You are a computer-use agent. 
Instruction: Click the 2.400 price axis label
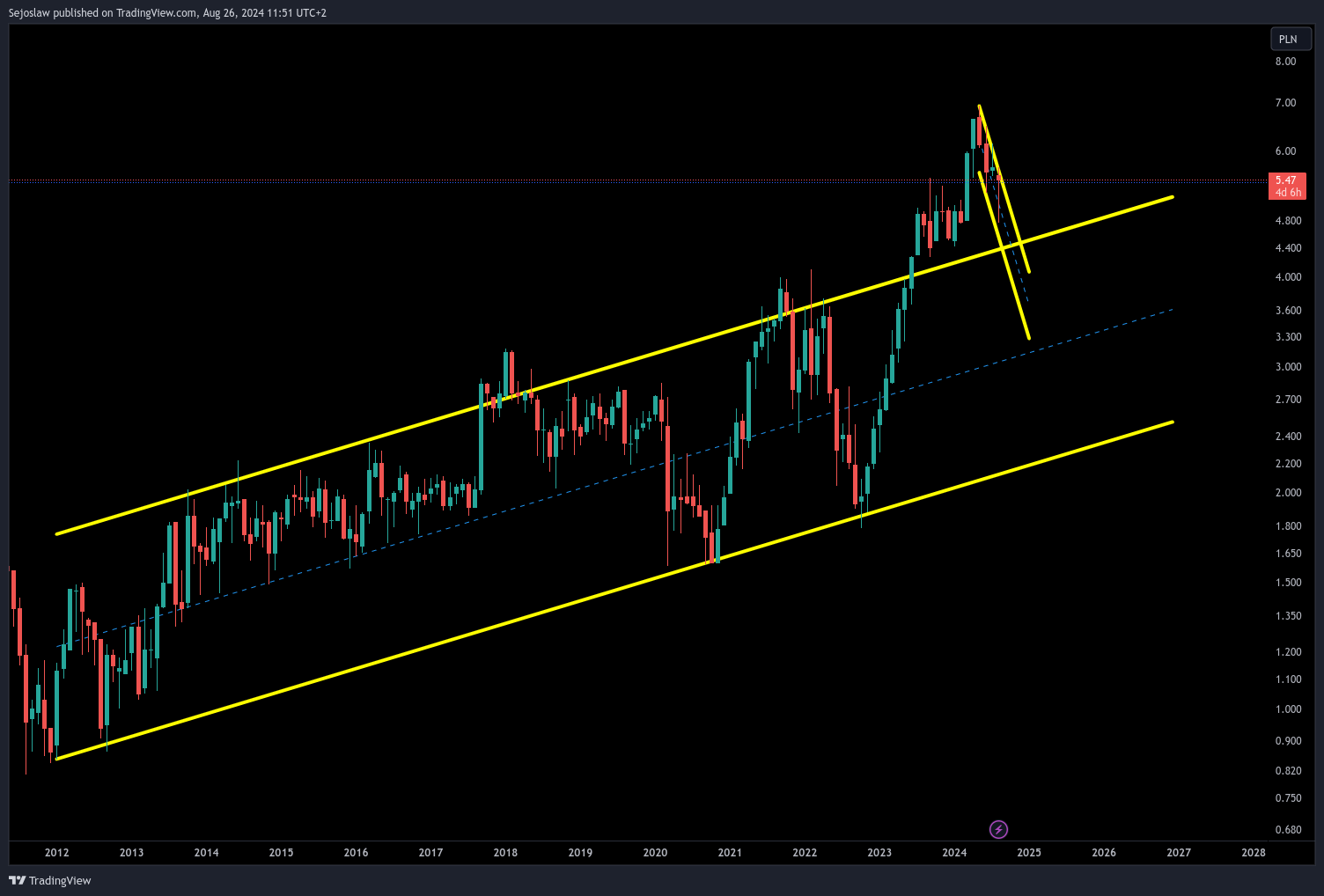[1288, 437]
